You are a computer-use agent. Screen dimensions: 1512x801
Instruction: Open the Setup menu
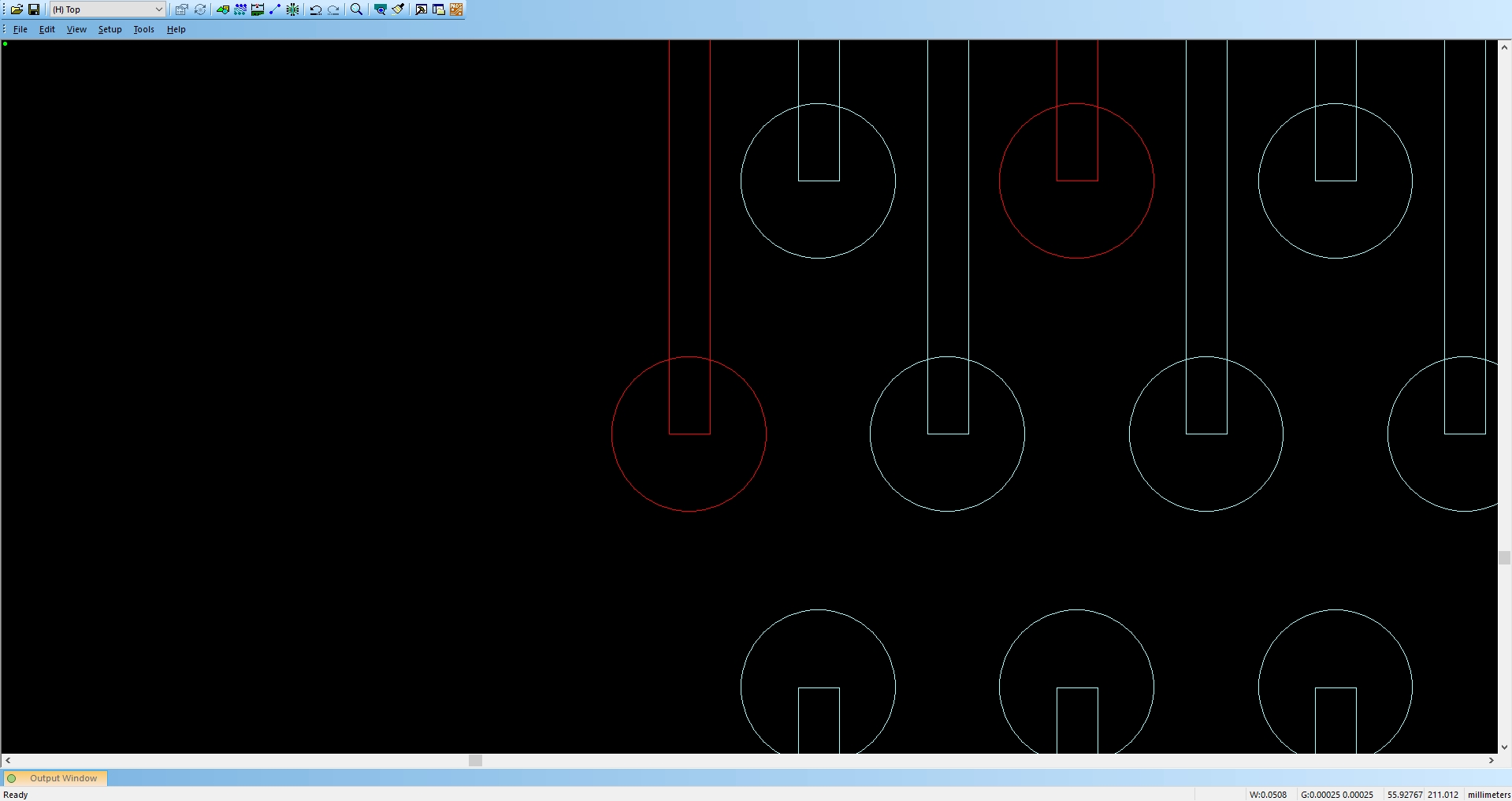tap(110, 29)
